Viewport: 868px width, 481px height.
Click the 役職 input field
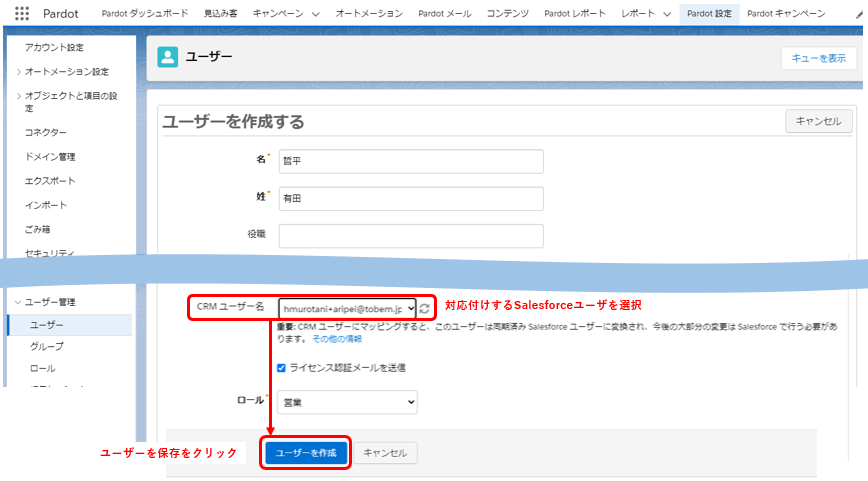(411, 236)
